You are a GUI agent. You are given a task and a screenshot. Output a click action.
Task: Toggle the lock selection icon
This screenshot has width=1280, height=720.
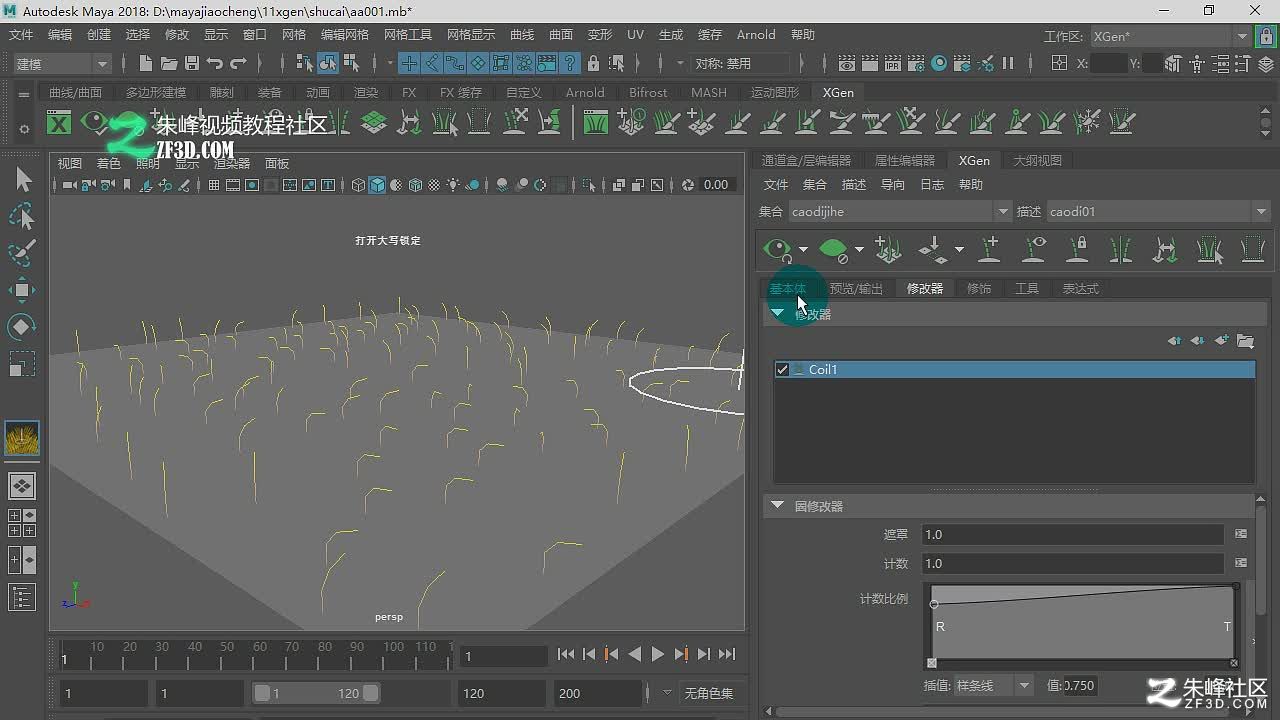(x=594, y=63)
